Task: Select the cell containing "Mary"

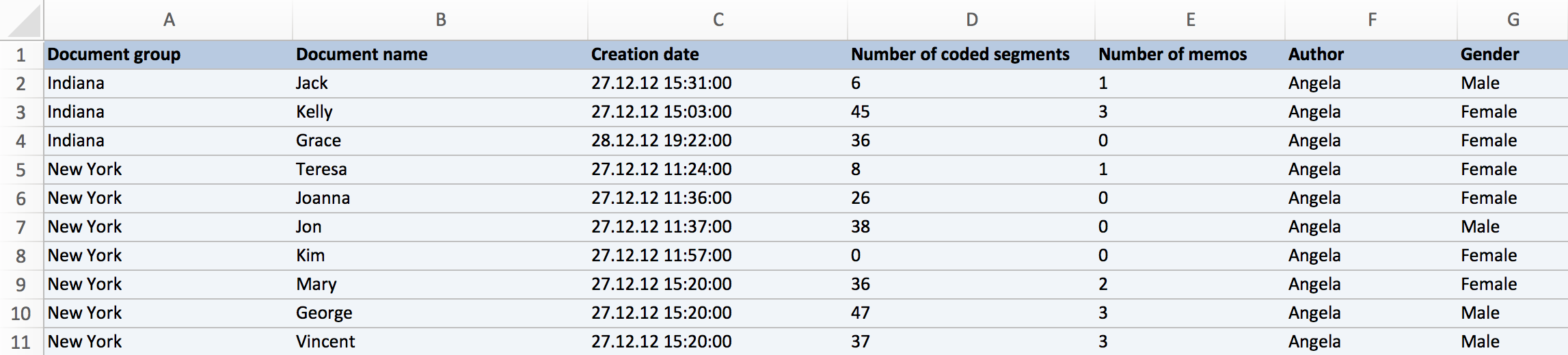Action: [x=441, y=285]
